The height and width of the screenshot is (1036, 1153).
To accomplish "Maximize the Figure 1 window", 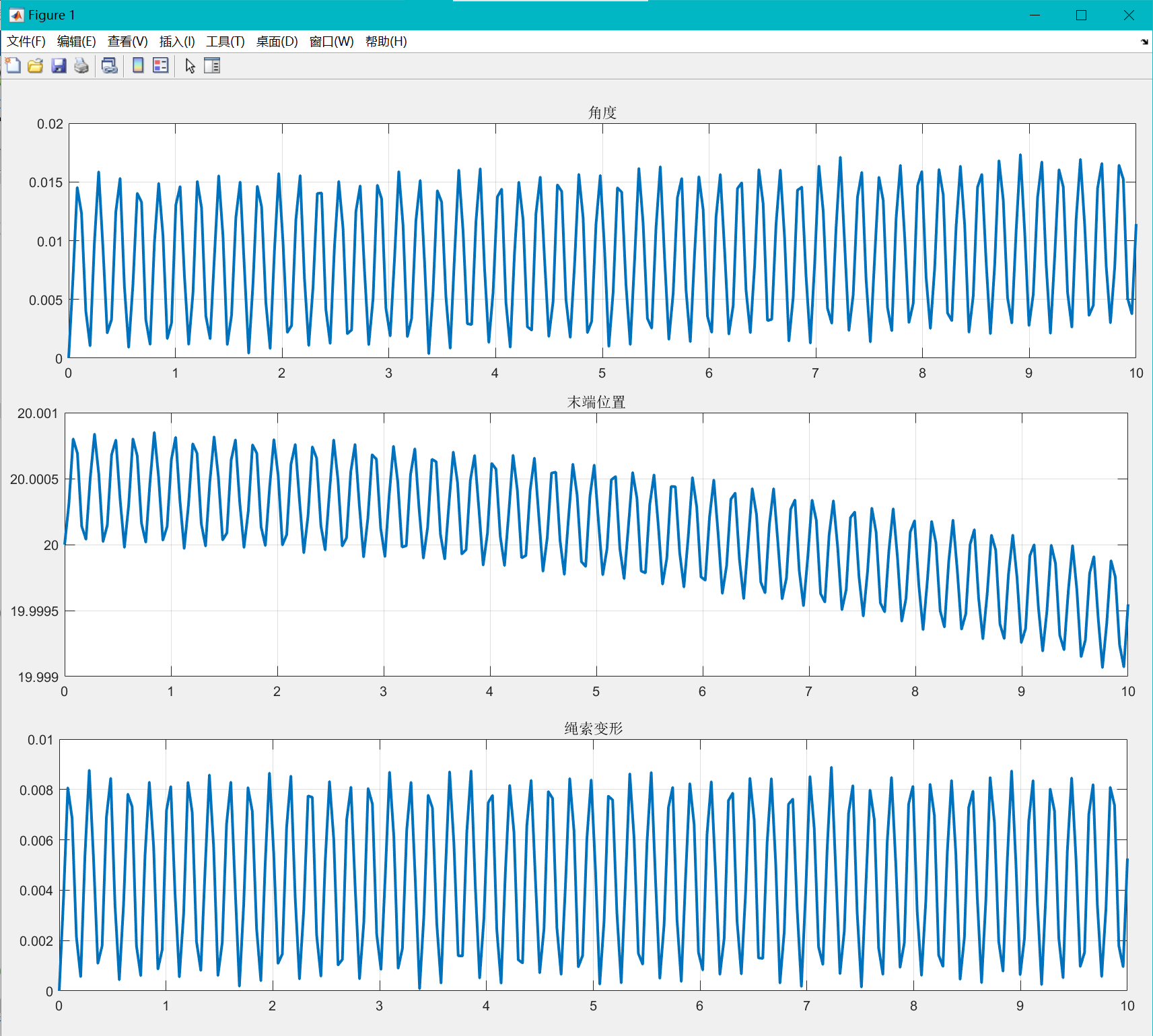I will click(x=1082, y=15).
